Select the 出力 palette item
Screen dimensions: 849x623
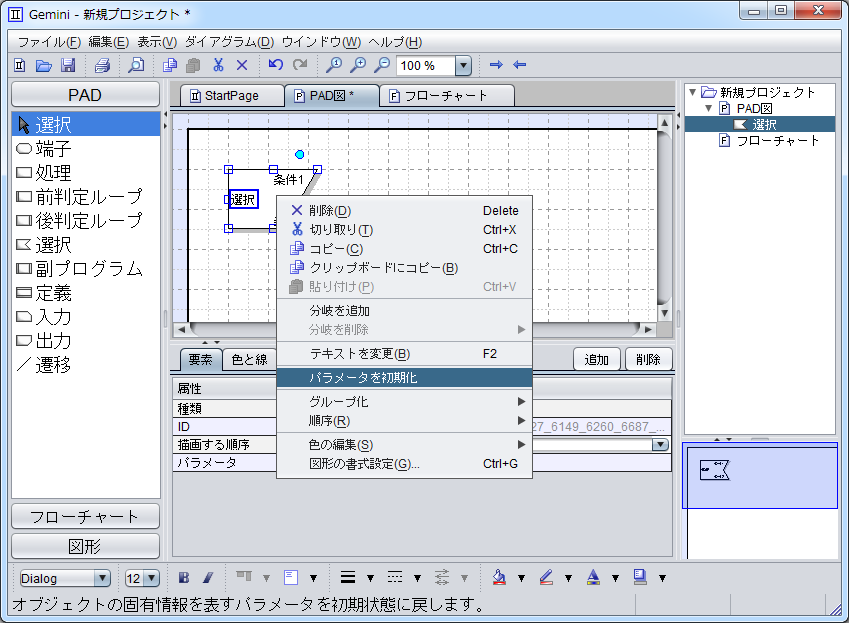86,340
